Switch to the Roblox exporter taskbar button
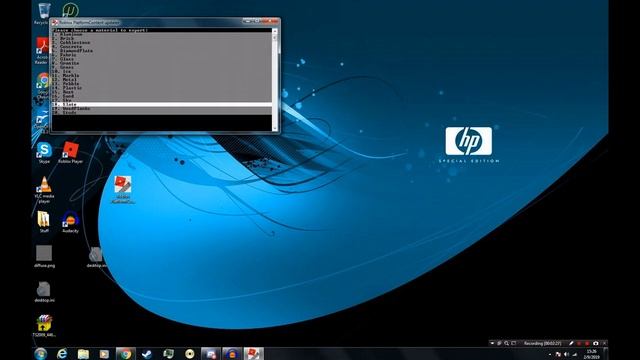 [x=253, y=353]
